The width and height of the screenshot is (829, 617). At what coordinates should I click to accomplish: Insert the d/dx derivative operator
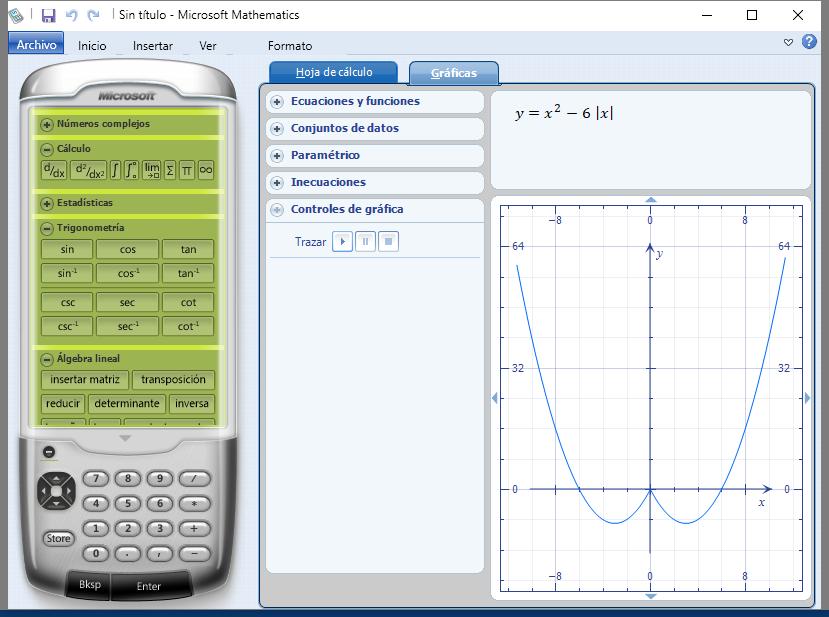pyautogui.click(x=54, y=170)
